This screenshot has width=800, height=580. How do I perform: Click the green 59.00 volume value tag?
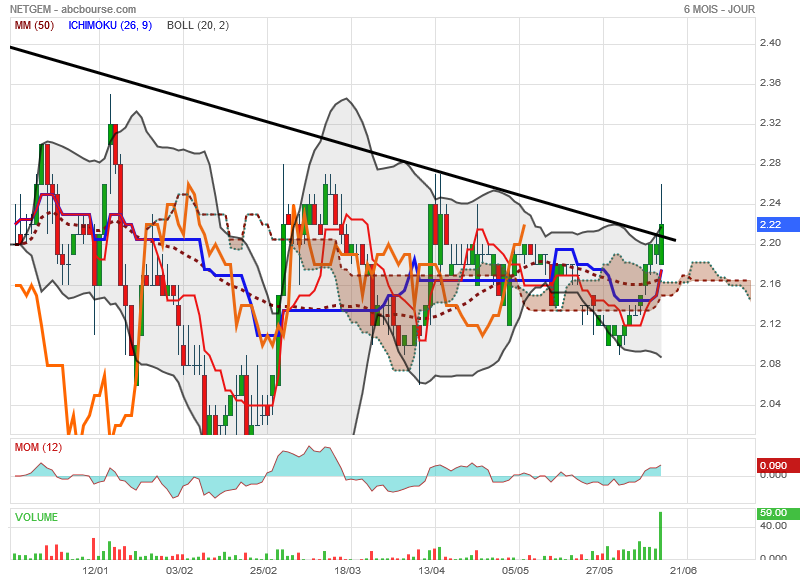[778, 513]
